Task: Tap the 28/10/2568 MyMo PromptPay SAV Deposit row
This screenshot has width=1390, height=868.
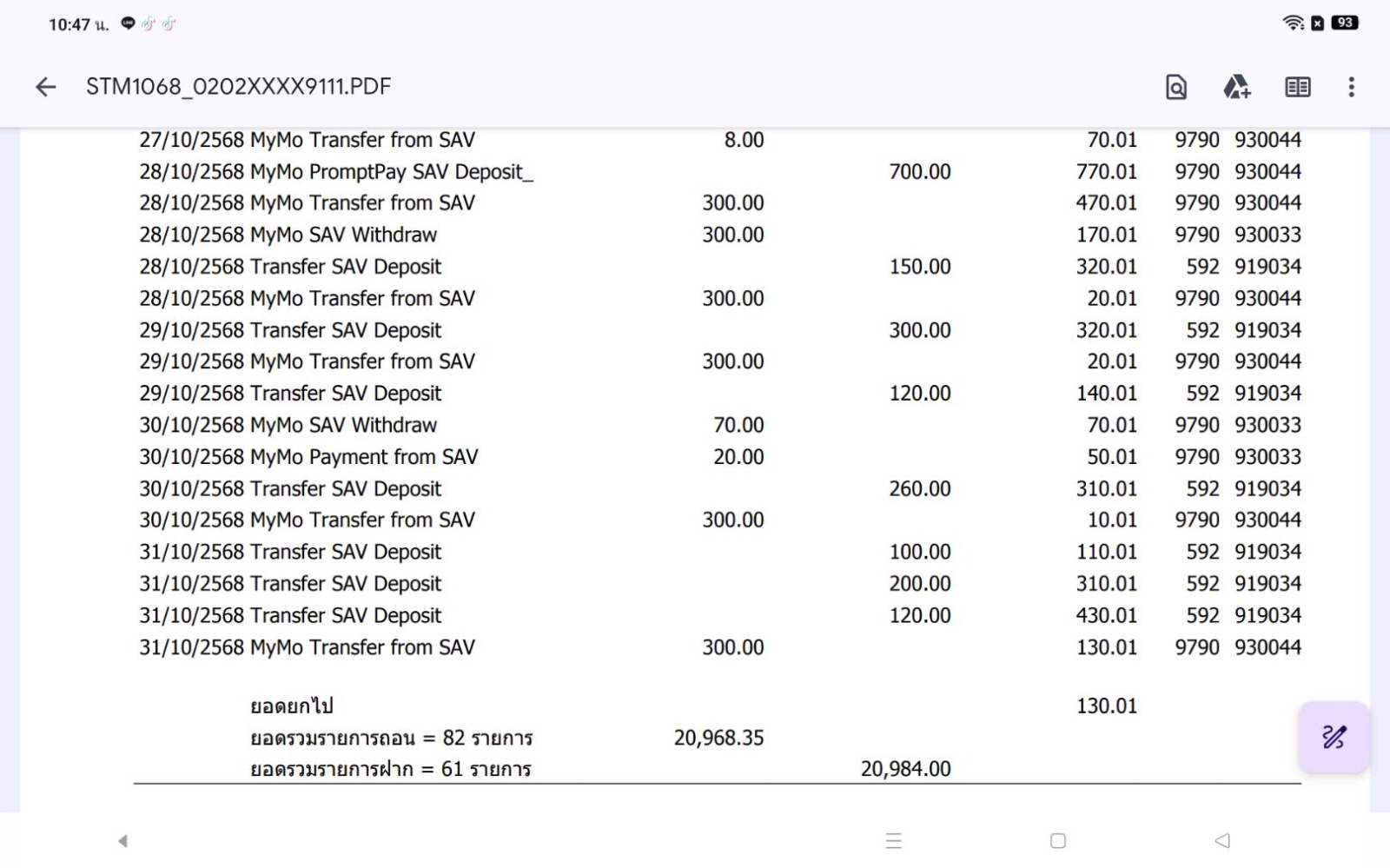Action: click(x=336, y=172)
